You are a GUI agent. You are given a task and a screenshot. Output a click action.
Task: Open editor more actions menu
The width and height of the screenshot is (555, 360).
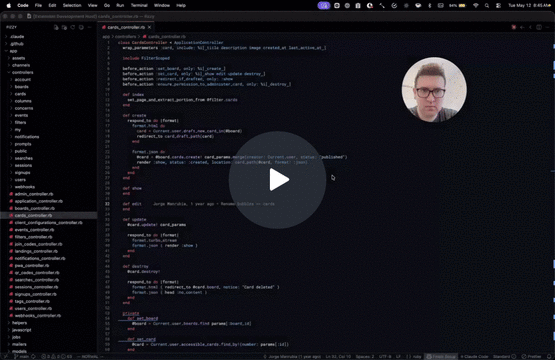pos(547,27)
